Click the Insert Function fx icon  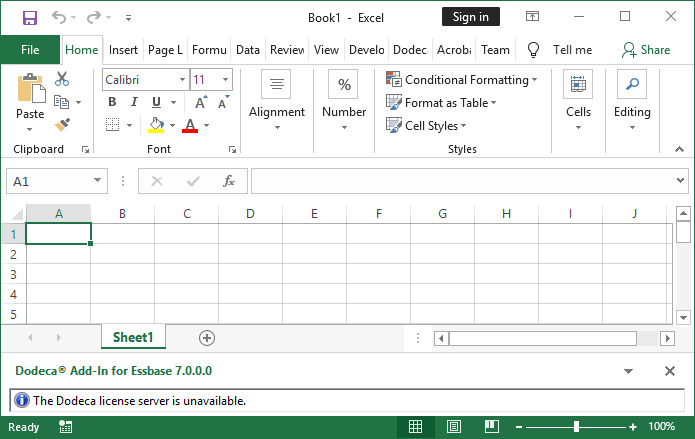click(229, 181)
